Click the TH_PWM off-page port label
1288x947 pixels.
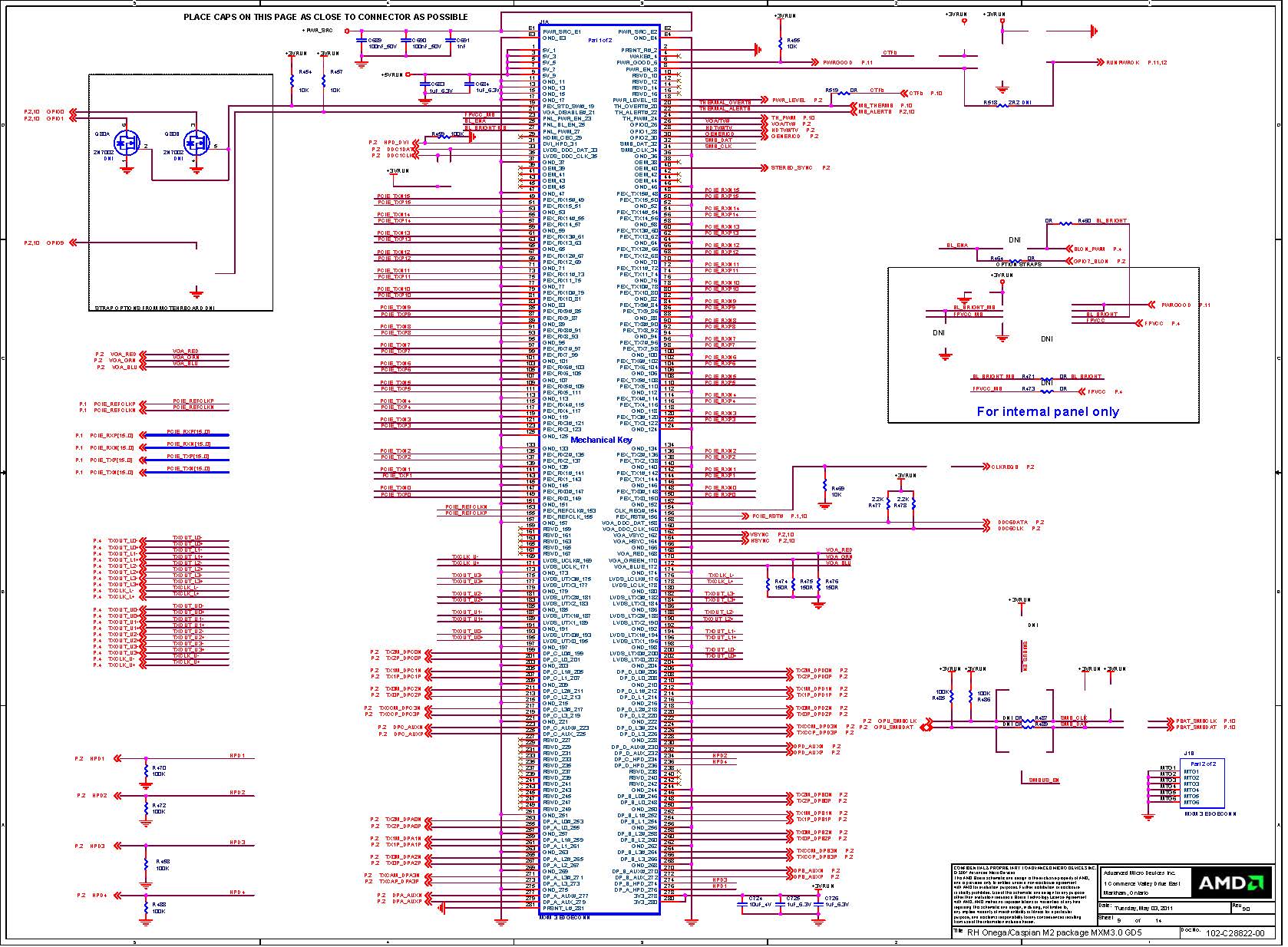(783, 118)
